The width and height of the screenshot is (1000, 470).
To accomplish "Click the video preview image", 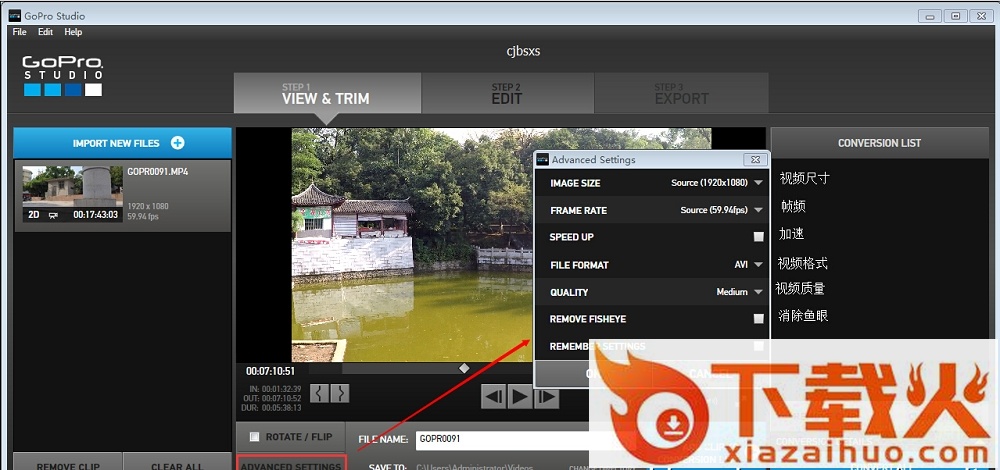I will point(412,245).
